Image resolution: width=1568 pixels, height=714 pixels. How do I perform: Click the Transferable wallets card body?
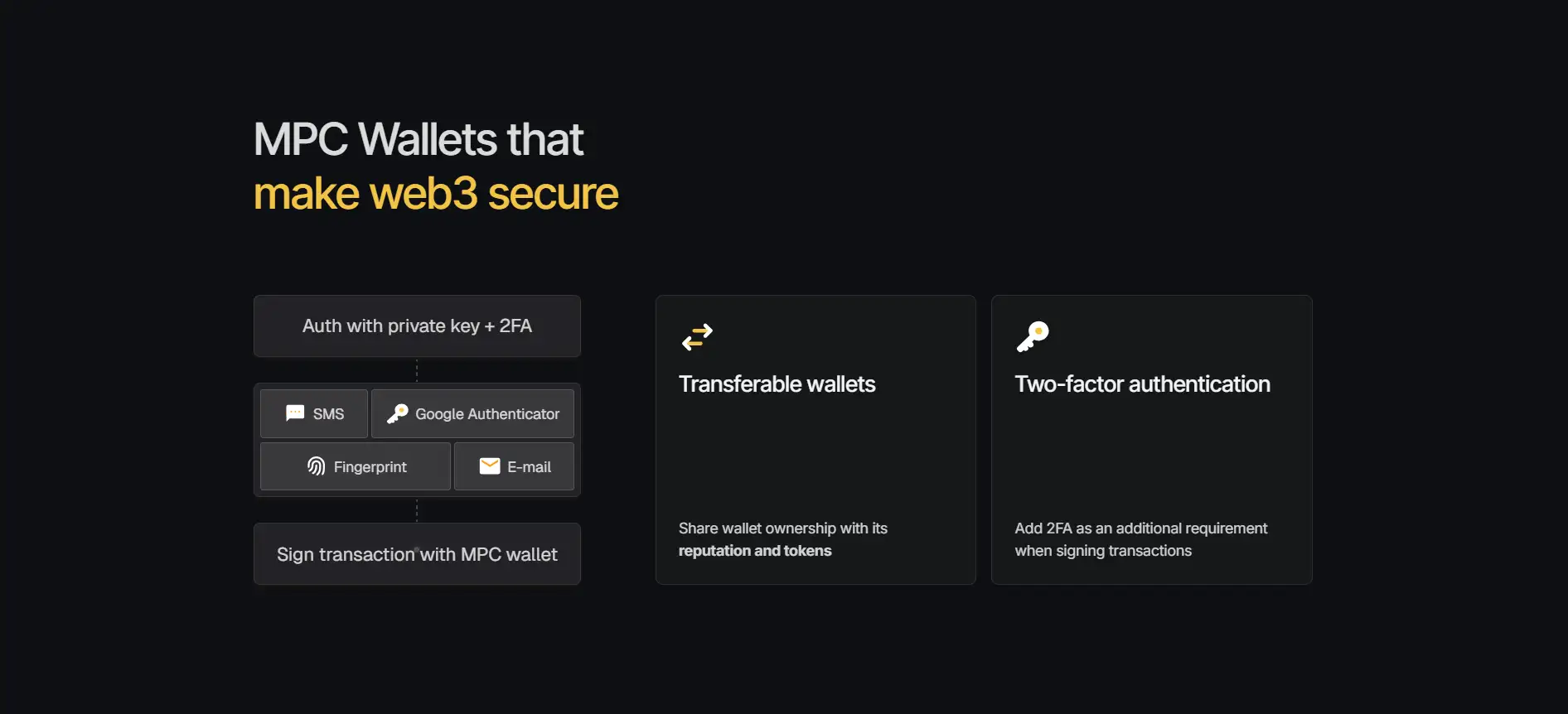(x=815, y=456)
